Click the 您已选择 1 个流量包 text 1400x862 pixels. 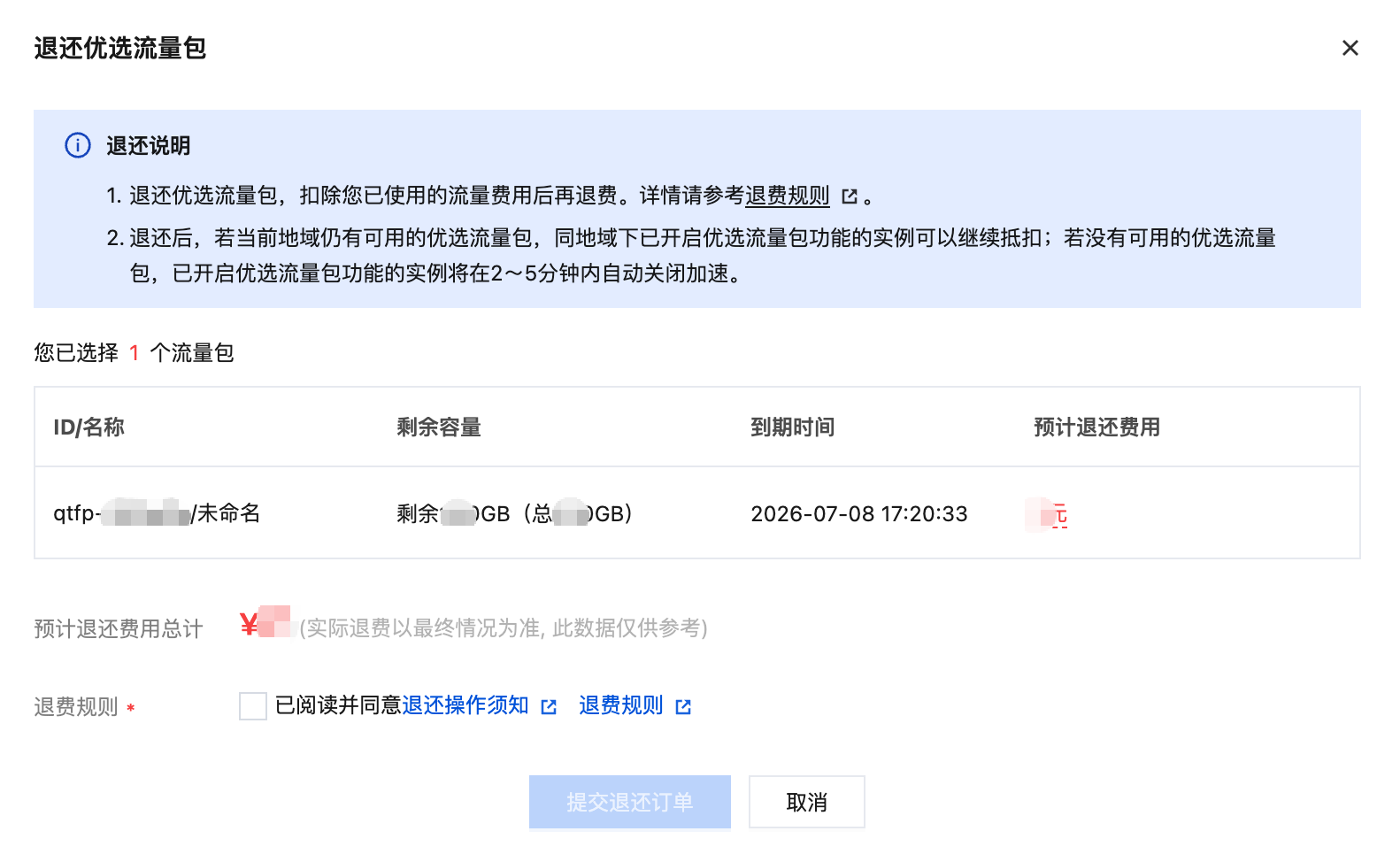coord(134,353)
